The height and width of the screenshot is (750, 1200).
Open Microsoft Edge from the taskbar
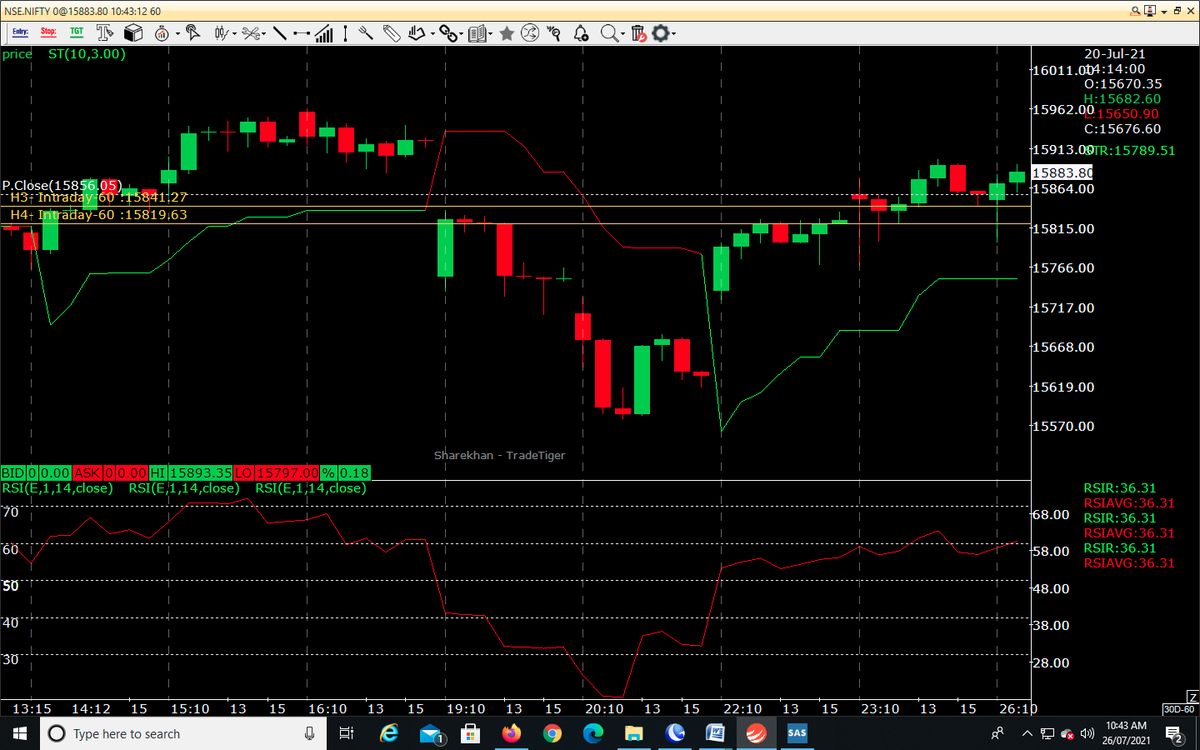pos(593,733)
